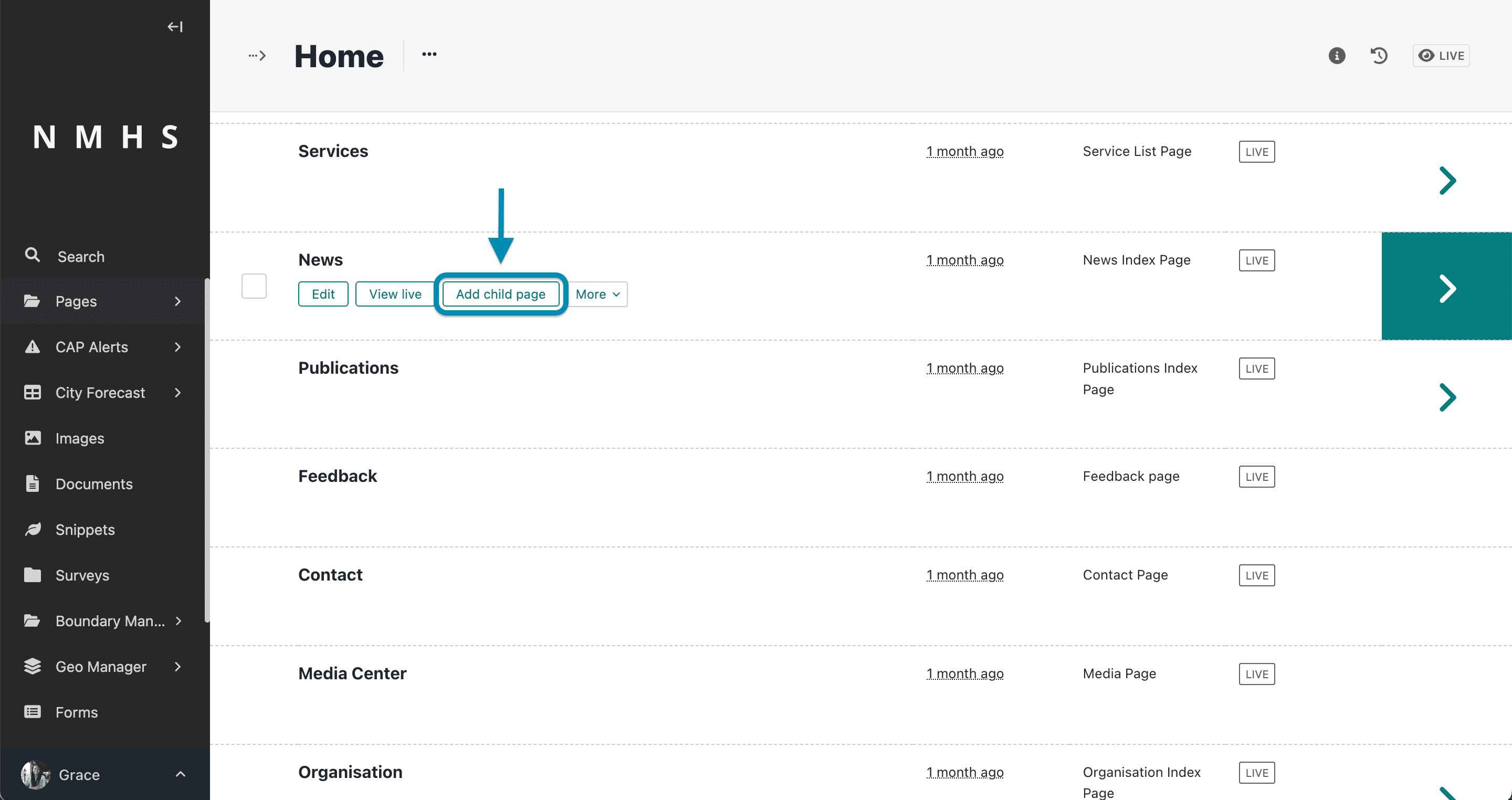Open the More dropdown for News

coord(597,294)
